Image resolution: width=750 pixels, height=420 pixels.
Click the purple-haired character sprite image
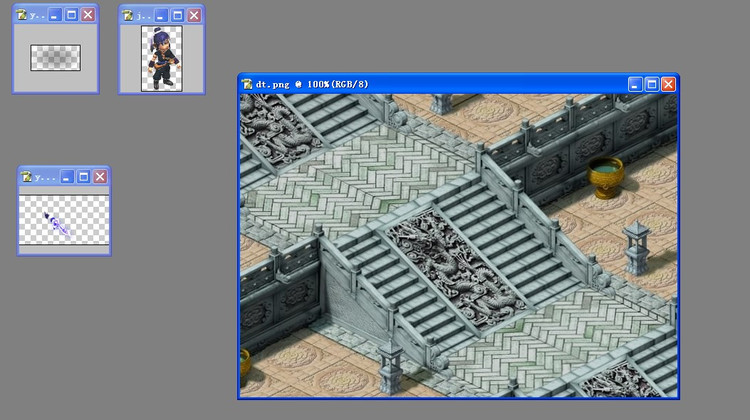(162, 58)
